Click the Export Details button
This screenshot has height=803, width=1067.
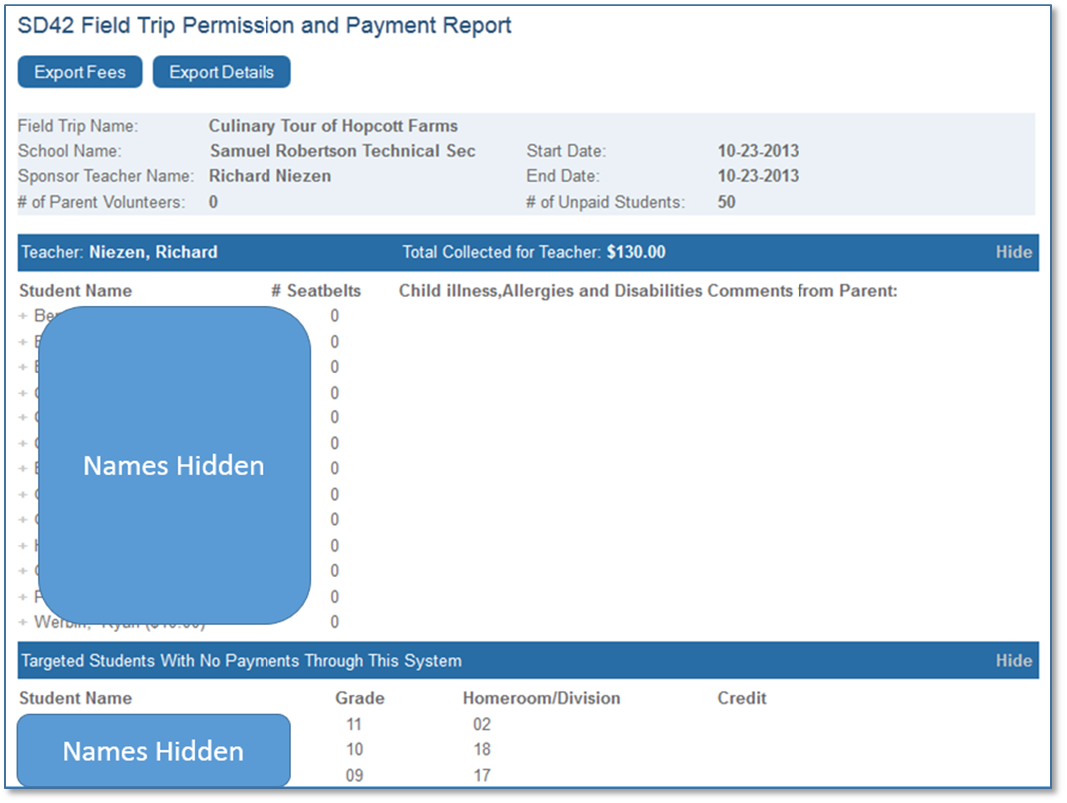[221, 72]
